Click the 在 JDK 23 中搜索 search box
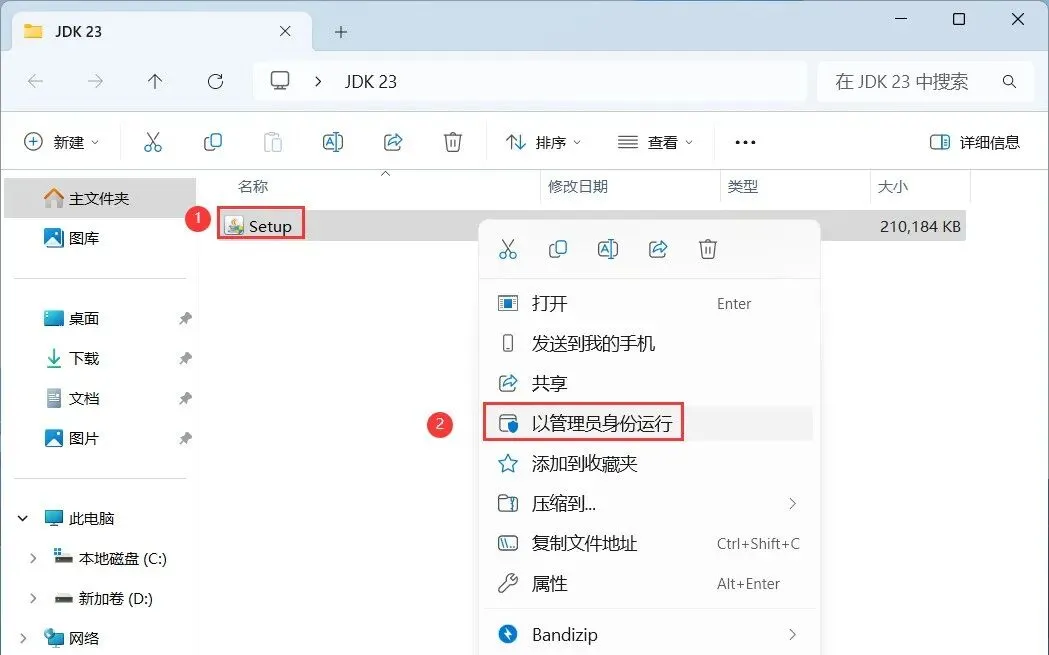The height and width of the screenshot is (655, 1049). point(926,82)
